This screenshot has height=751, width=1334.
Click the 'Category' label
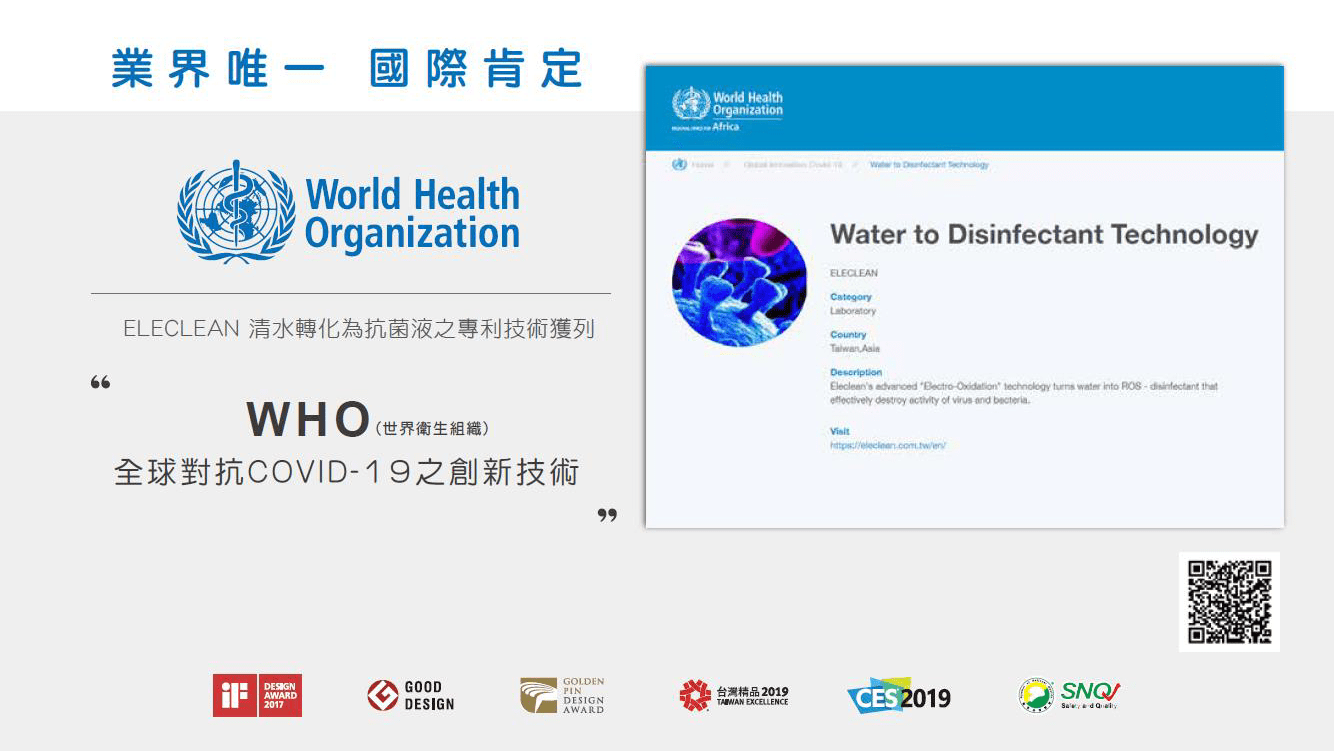tap(851, 297)
